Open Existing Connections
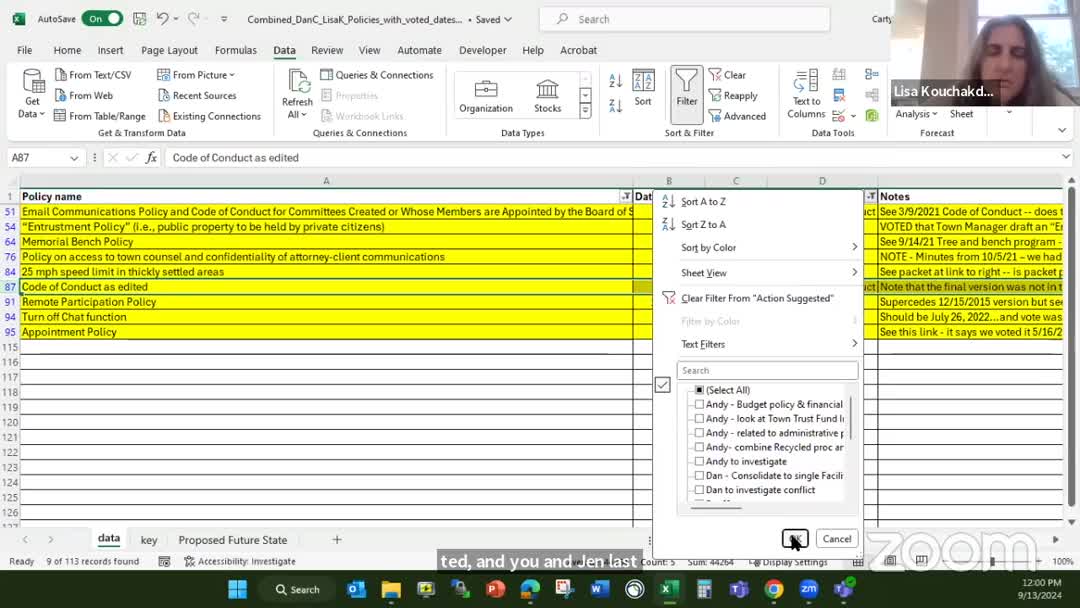Viewport: 1080px width, 608px height. [x=209, y=116]
